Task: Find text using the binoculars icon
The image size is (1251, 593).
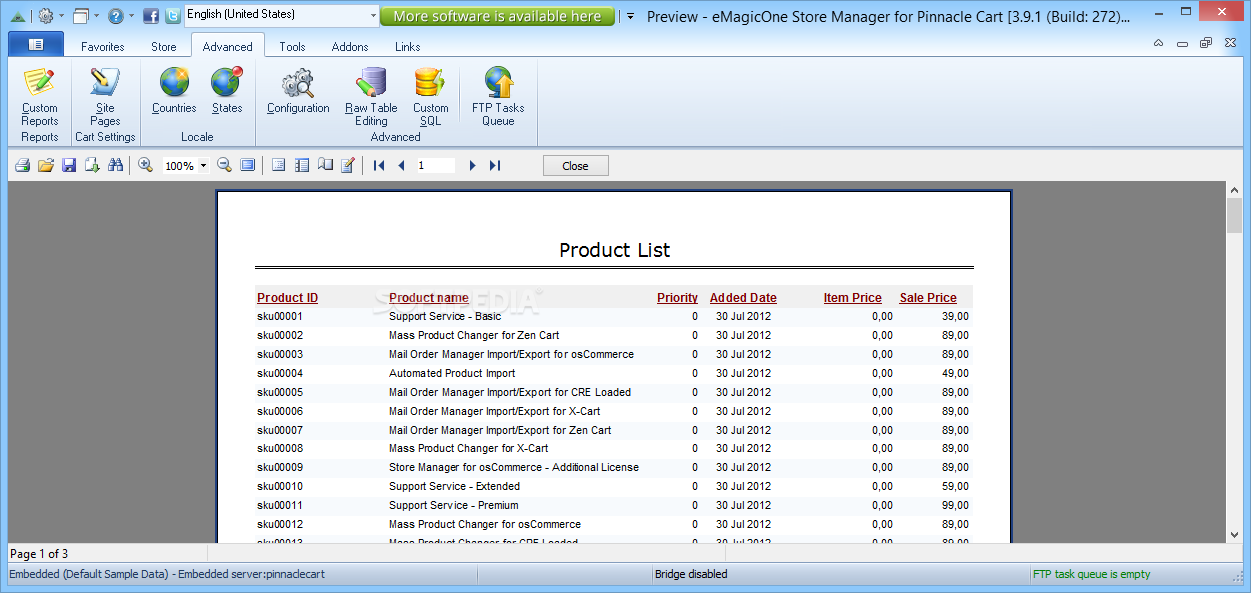Action: [115, 165]
